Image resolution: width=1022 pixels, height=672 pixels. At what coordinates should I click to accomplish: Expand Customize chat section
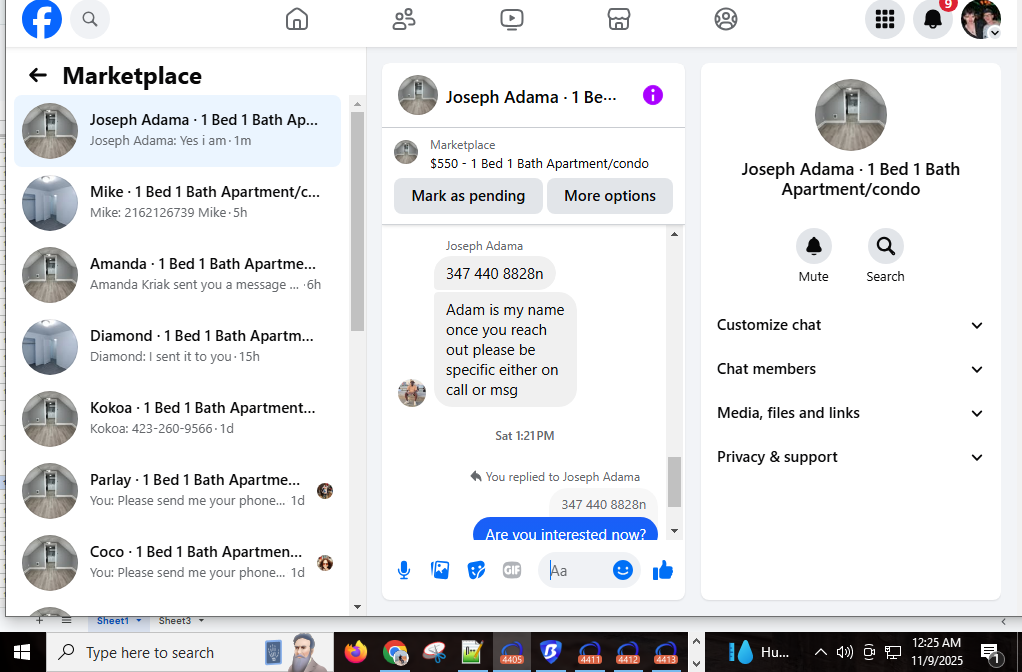point(850,325)
